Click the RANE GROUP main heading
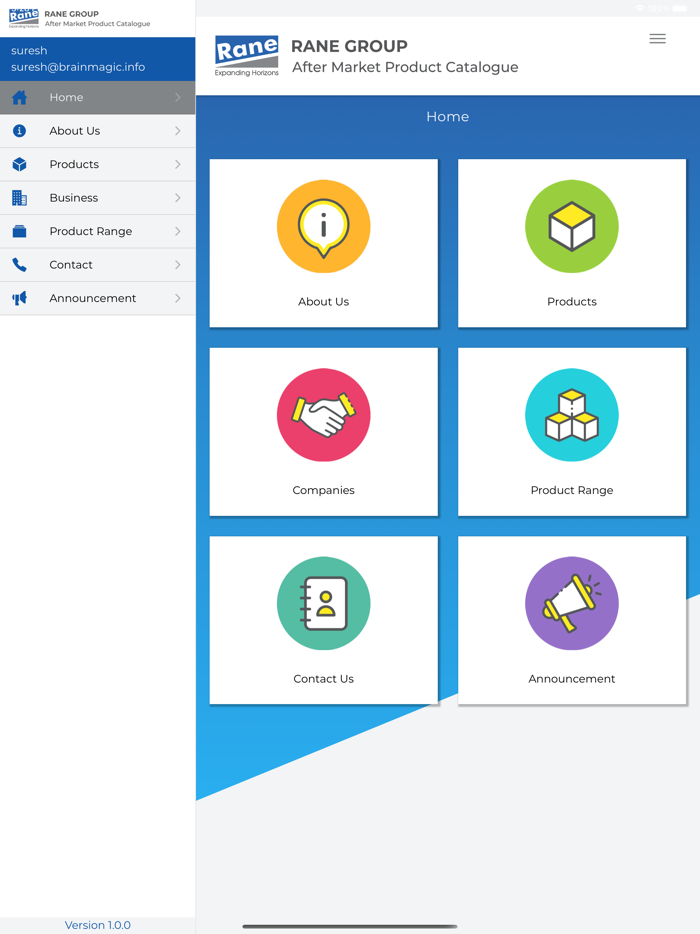 click(x=349, y=46)
